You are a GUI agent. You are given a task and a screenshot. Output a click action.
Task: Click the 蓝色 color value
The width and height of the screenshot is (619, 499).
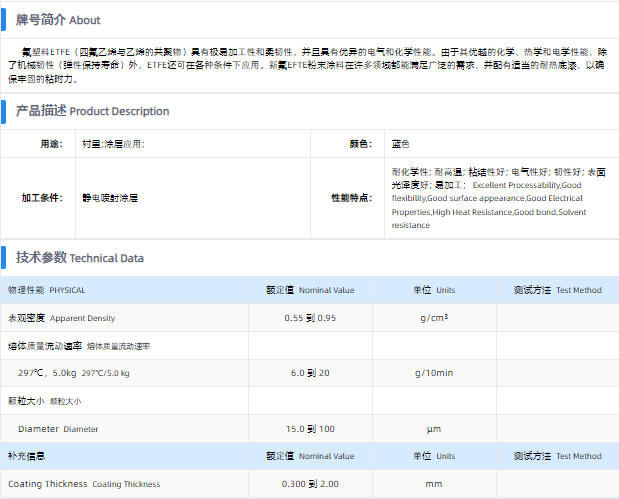pos(400,144)
